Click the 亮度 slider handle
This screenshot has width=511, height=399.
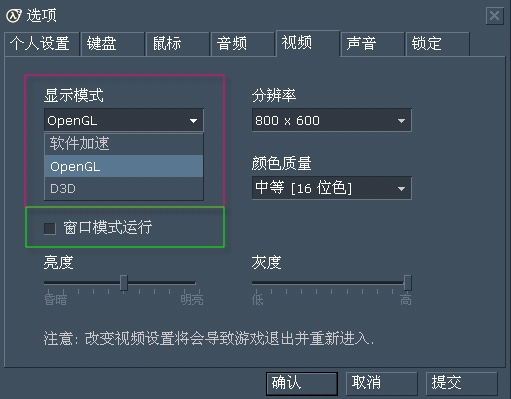(x=124, y=283)
